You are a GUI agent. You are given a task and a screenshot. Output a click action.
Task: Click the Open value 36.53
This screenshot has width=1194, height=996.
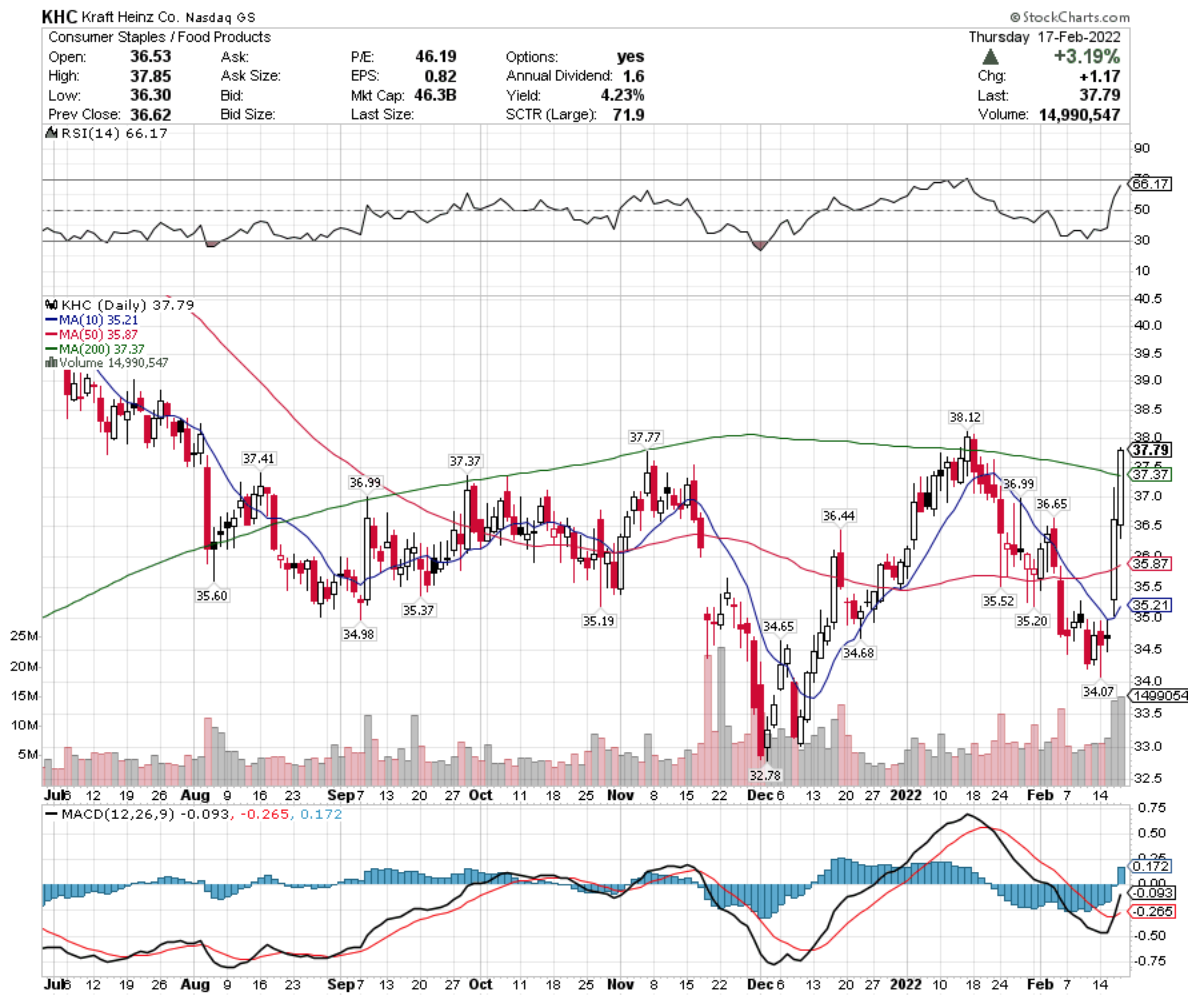tap(150, 56)
